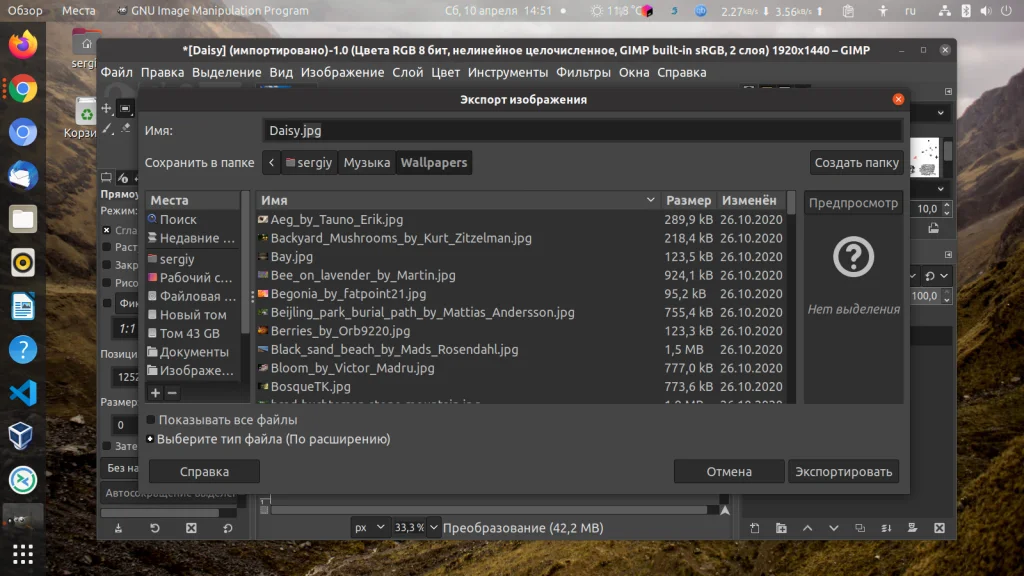
Task: Open the Изображение menu
Action: tap(342, 72)
